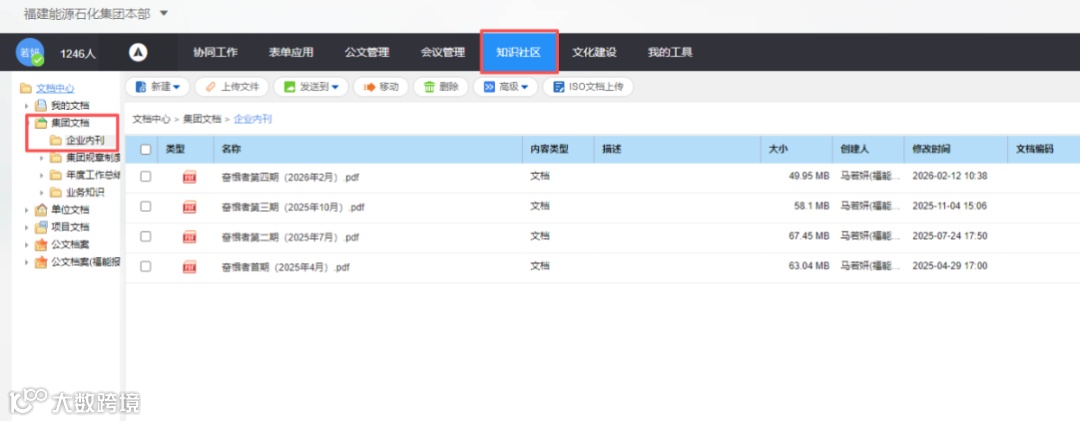Click the PDF icon for the 2026年2月 file

(189, 177)
